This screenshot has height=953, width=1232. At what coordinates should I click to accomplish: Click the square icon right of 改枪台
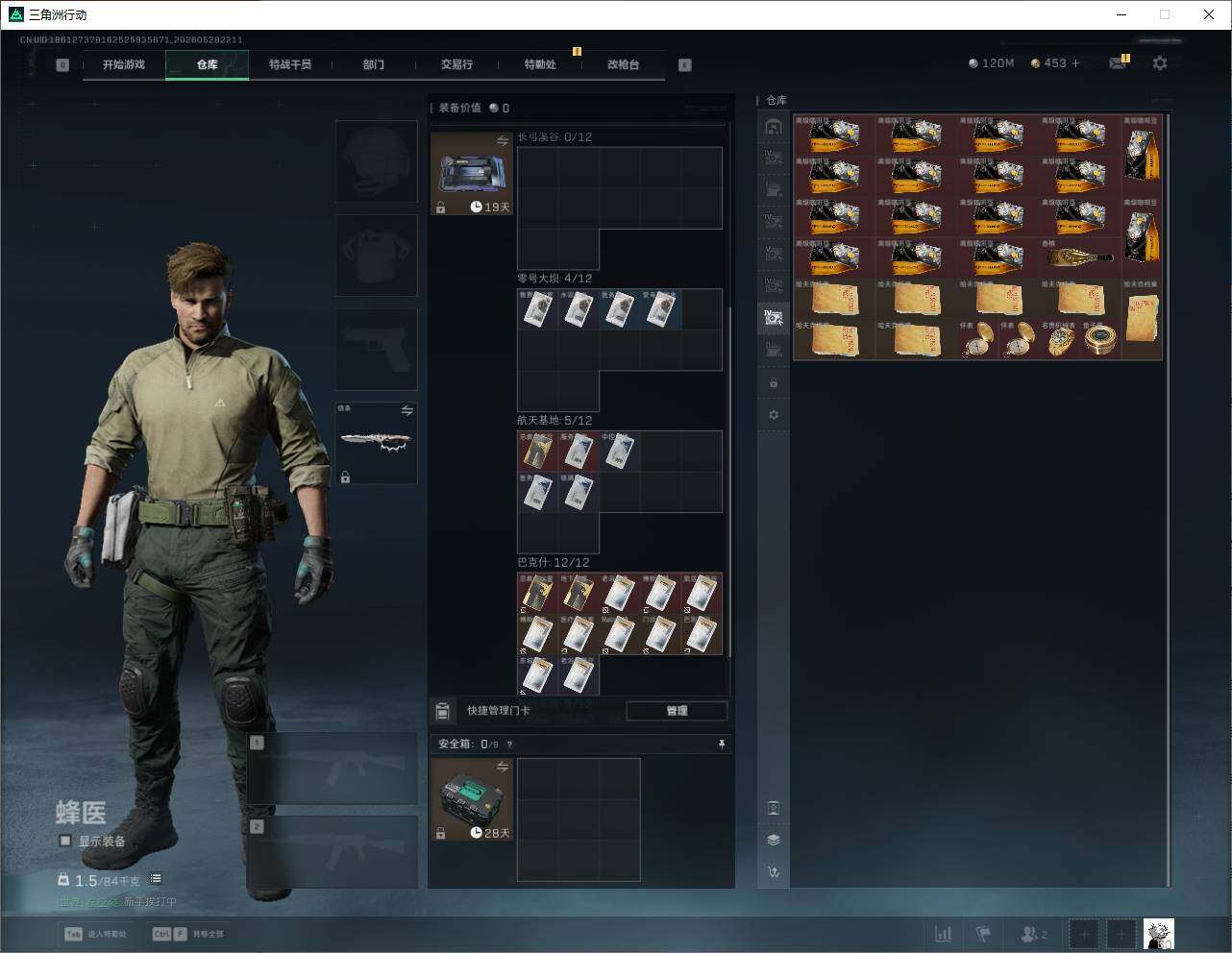click(x=685, y=65)
